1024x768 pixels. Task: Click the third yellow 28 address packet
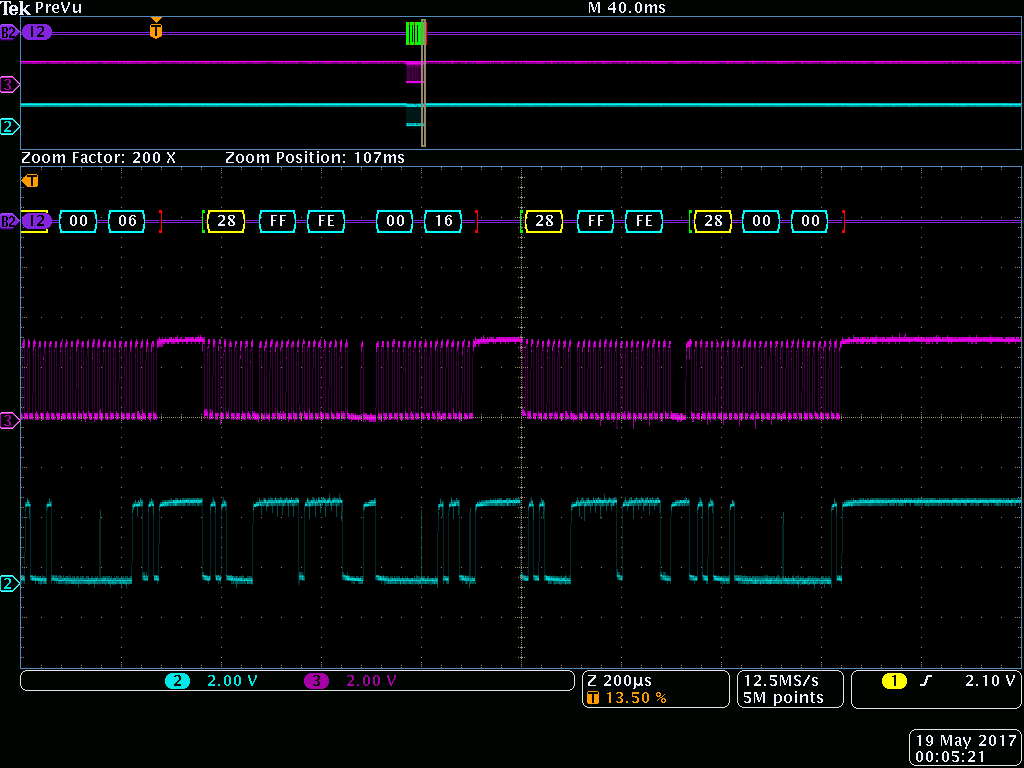click(714, 221)
